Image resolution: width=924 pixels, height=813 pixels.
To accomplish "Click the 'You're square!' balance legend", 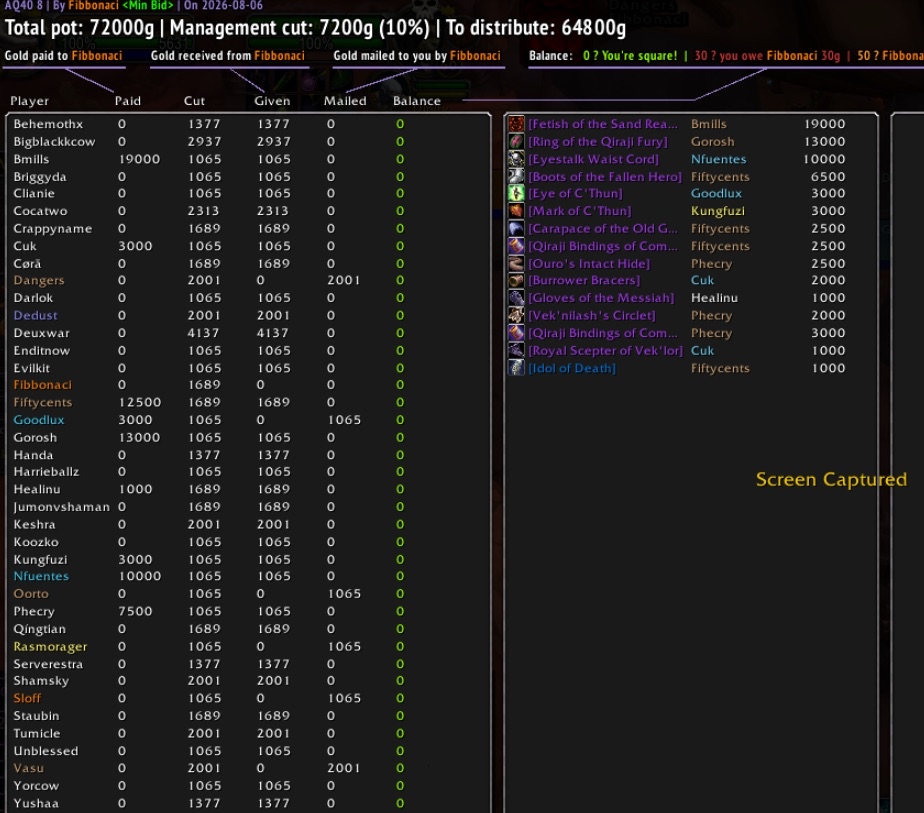I will point(630,56).
